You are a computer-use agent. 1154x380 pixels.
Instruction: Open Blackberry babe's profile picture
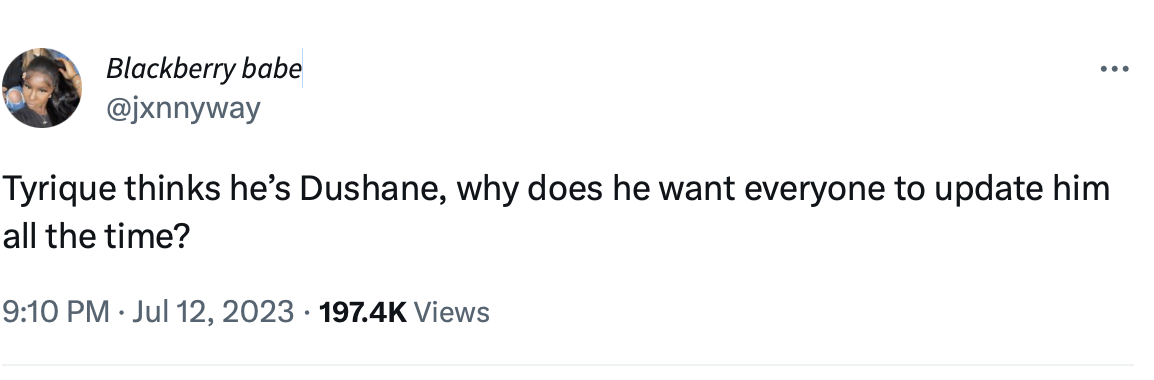42,88
